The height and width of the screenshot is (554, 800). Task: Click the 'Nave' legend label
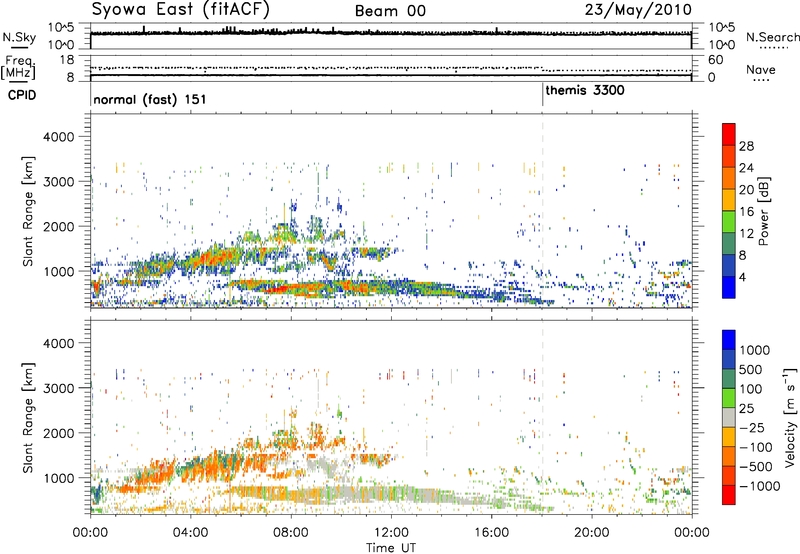pyautogui.click(x=761, y=69)
